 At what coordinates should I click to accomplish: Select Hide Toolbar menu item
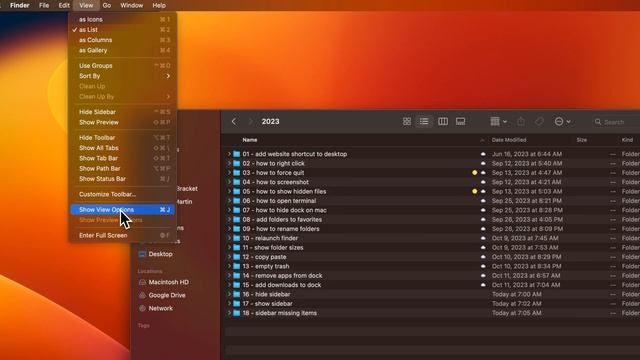(x=122, y=138)
